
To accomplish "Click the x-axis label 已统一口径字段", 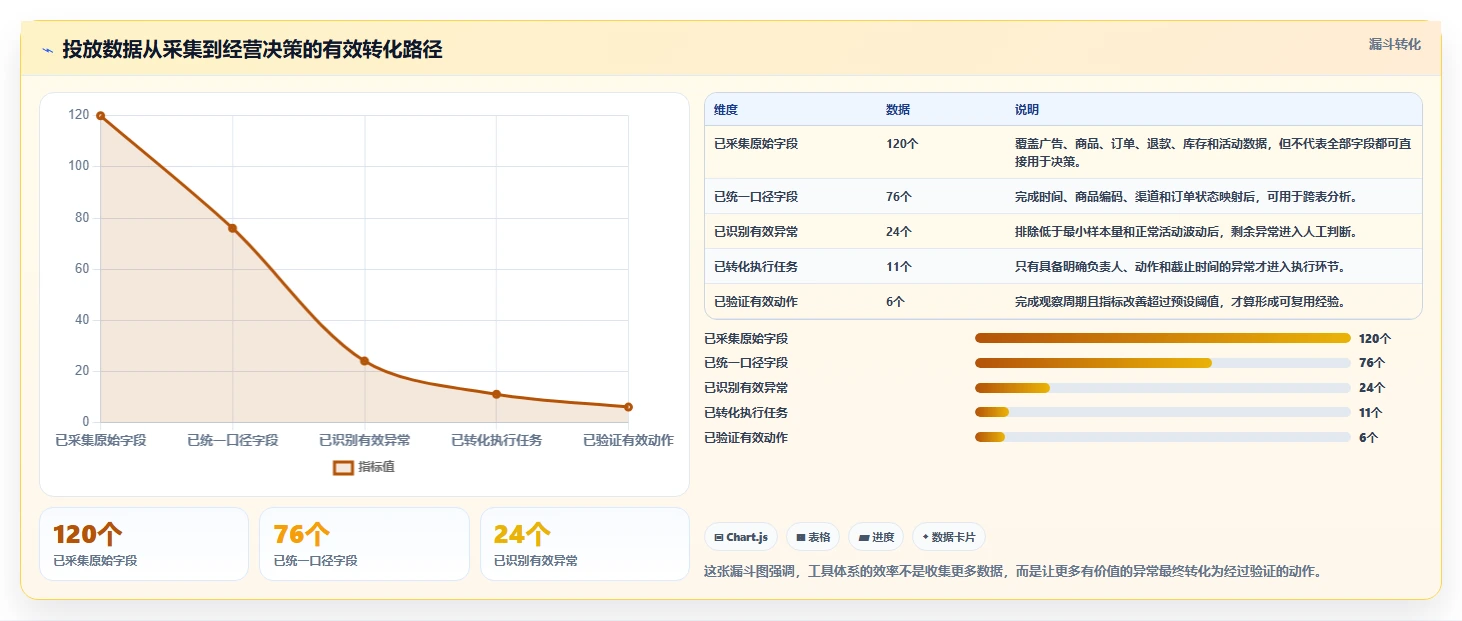I will tap(232, 440).
